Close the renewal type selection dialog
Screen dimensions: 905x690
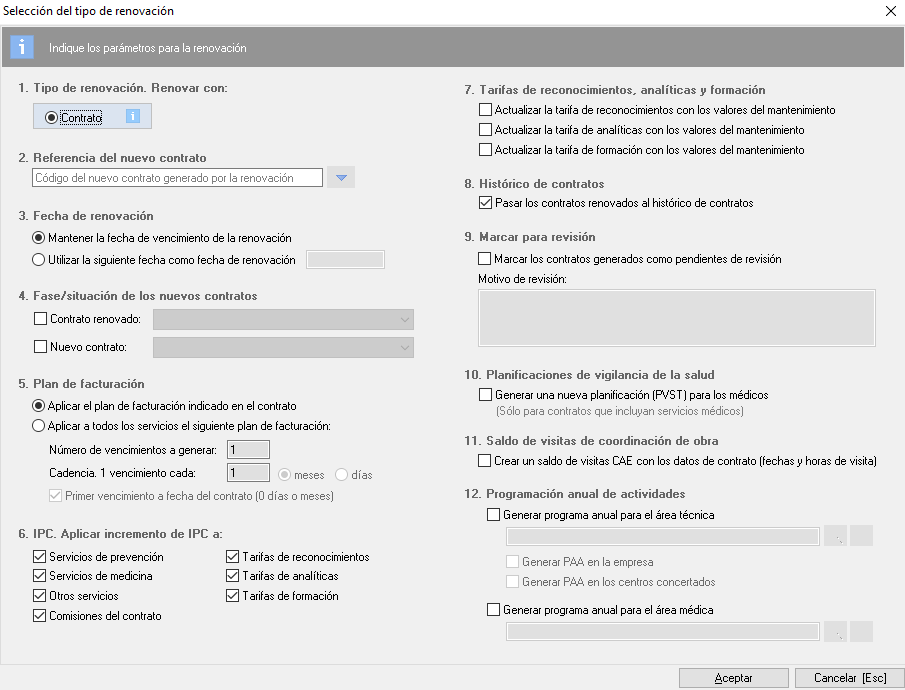pos(890,11)
